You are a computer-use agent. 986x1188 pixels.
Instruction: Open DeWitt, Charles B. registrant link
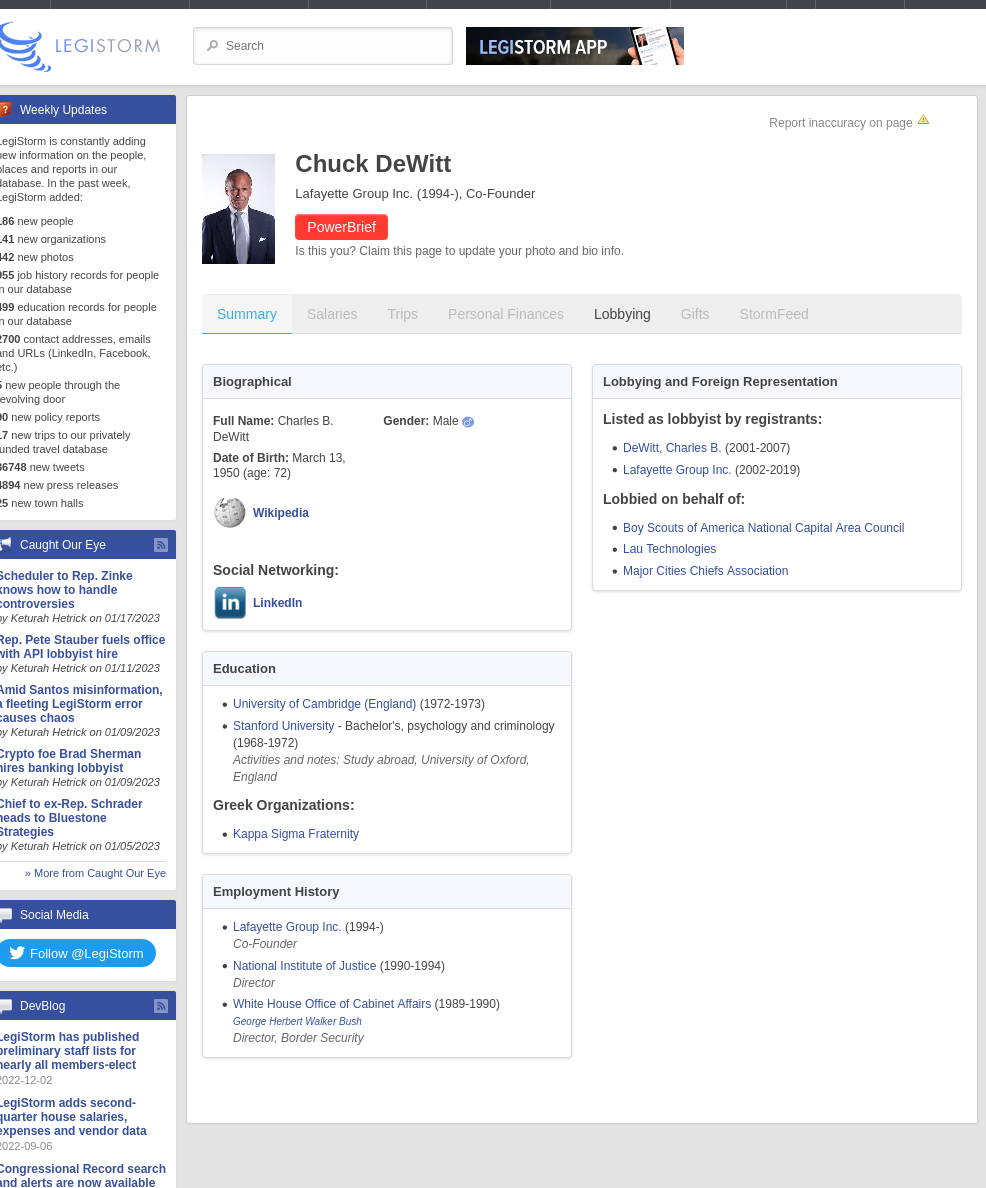(x=671, y=448)
